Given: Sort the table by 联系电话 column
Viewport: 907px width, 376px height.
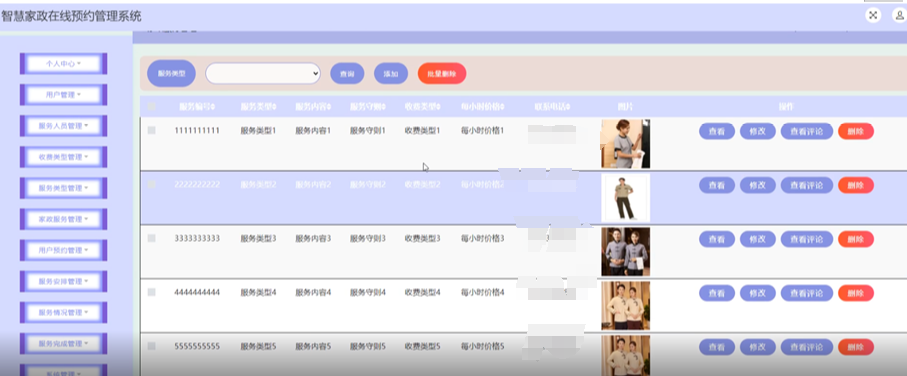Looking at the screenshot, I should [x=552, y=107].
